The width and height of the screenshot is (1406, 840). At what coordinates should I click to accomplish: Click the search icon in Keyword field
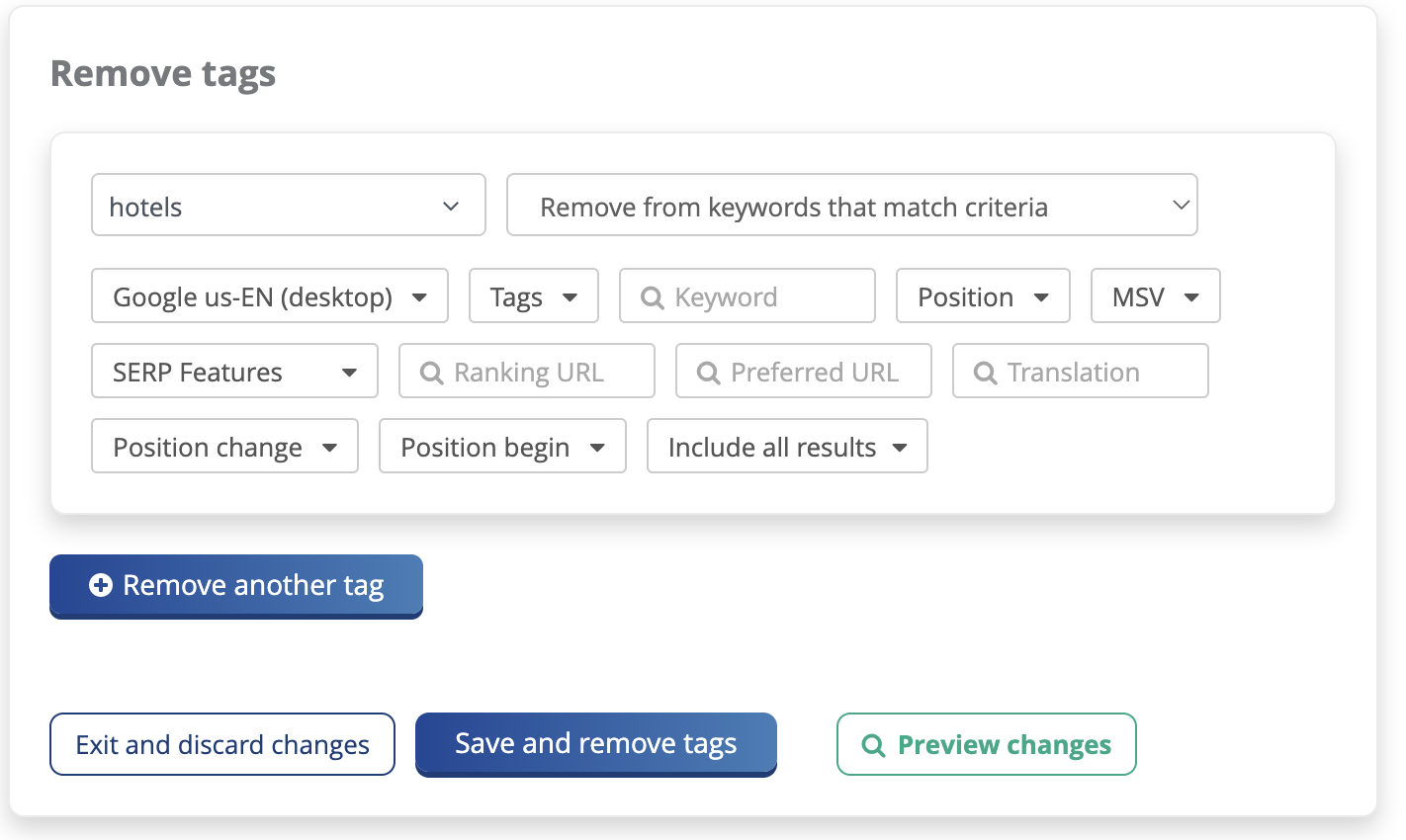[652, 297]
